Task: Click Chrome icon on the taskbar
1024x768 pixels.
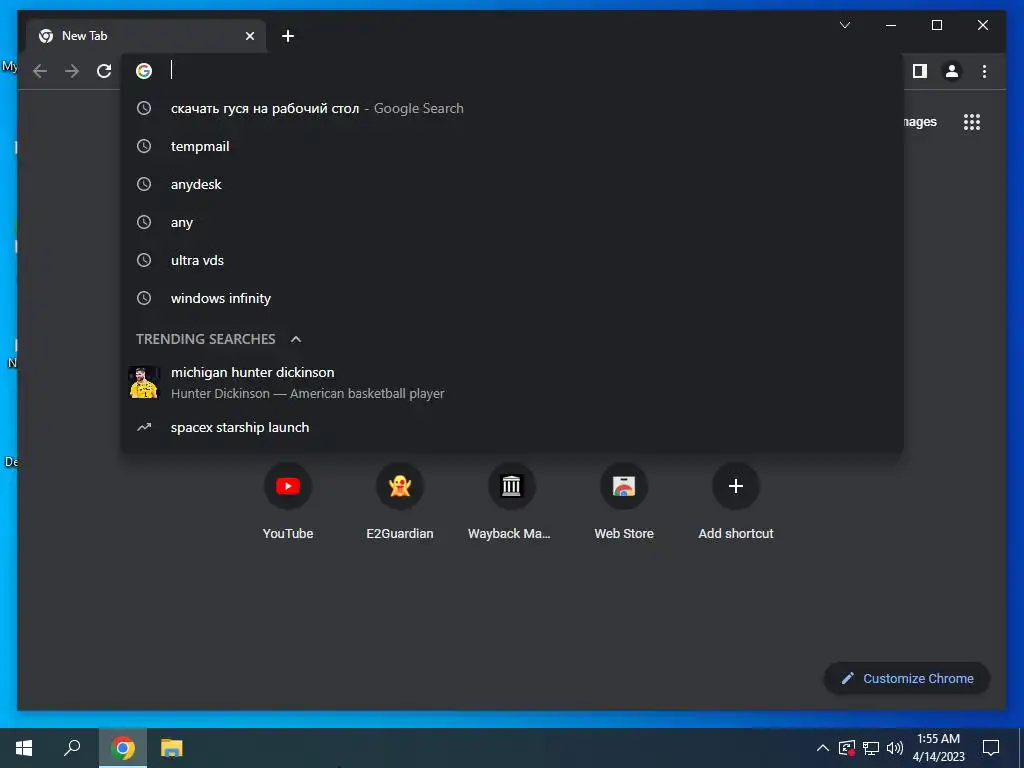Action: [x=123, y=748]
